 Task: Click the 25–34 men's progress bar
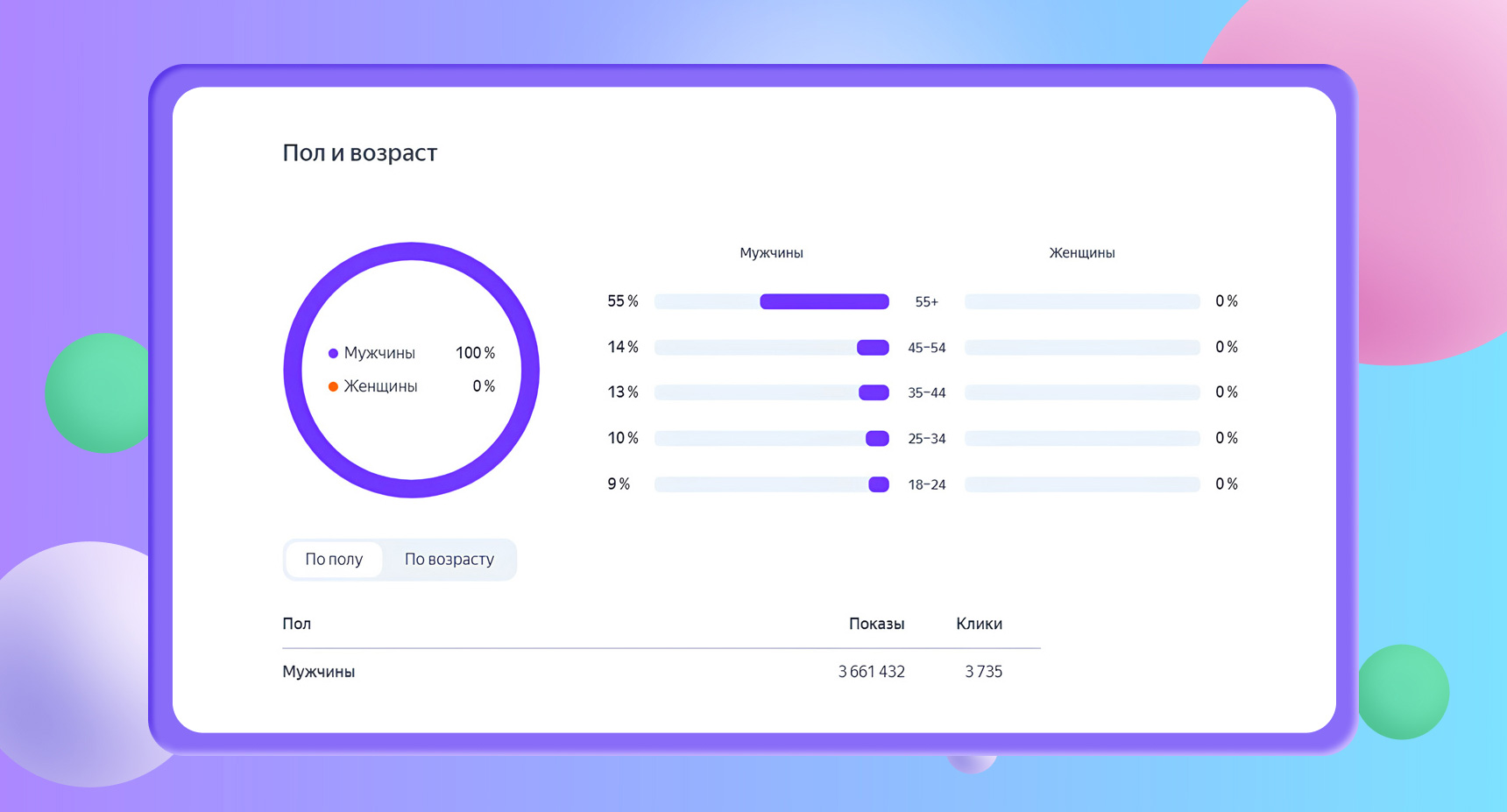[772, 439]
